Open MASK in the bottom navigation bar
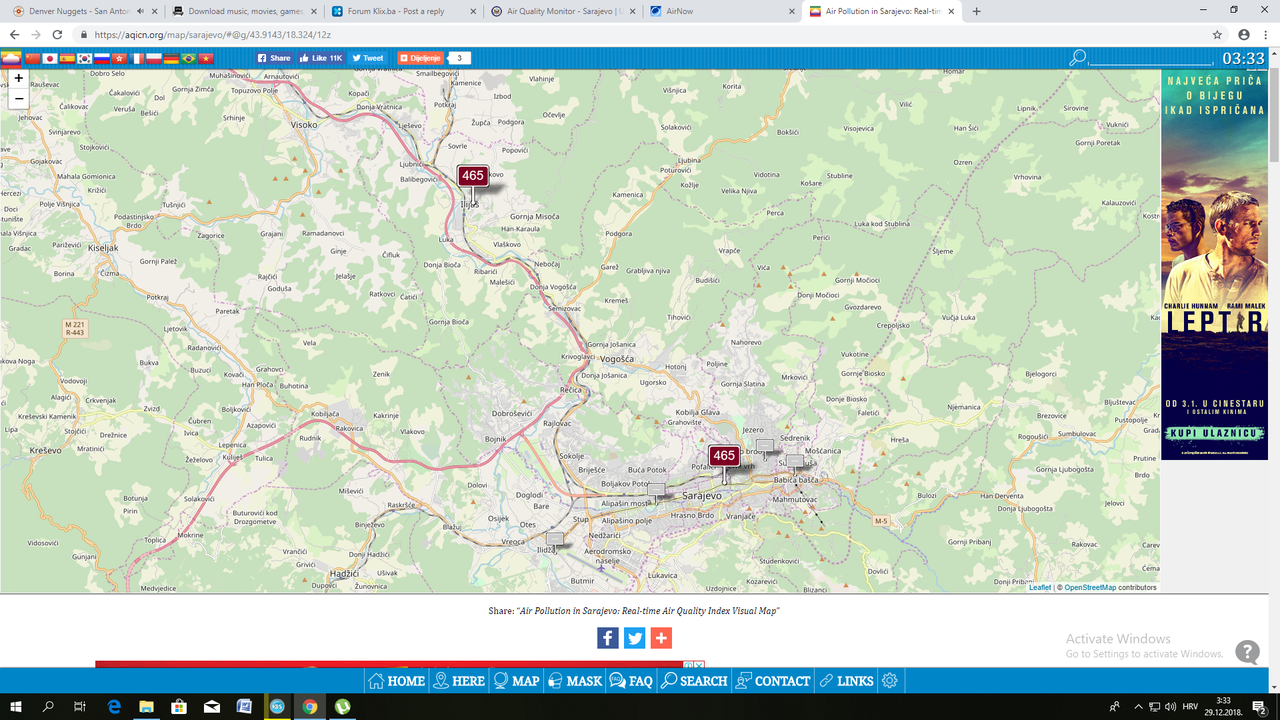Screen dimensions: 1280x720 point(574,681)
